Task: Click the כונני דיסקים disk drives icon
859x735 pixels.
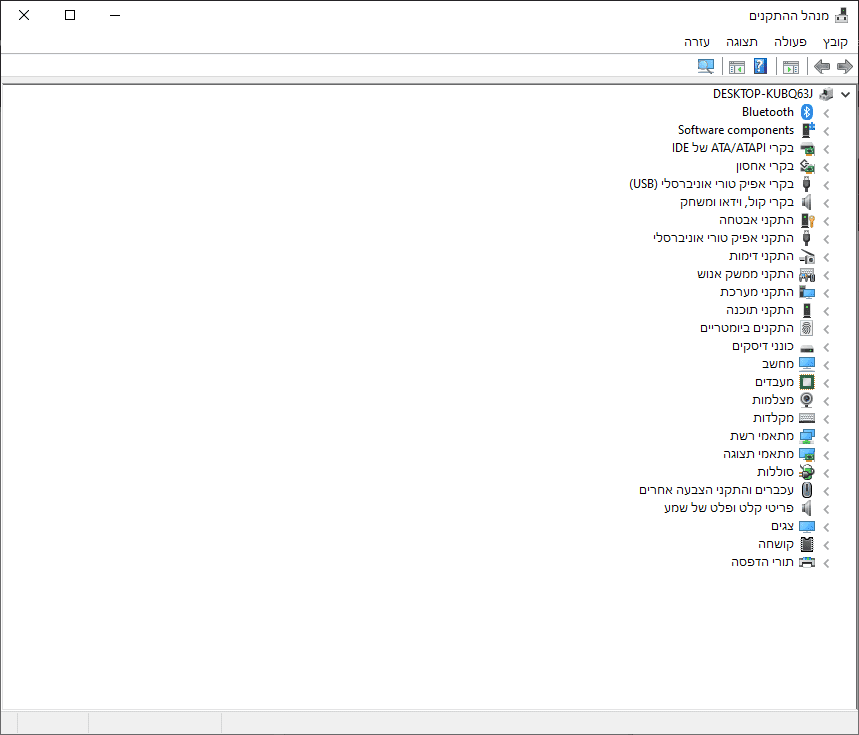Action: tap(807, 348)
